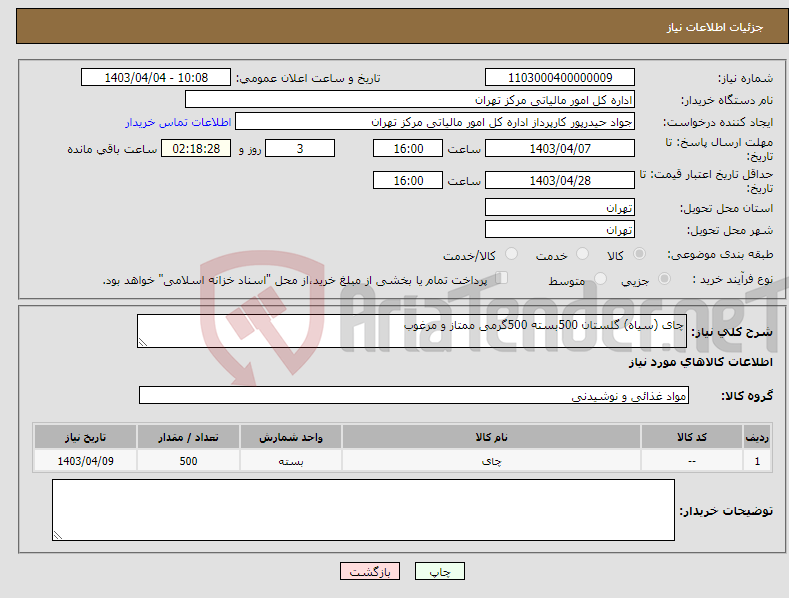Click the تعداد / مقدار column header

(x=188, y=437)
